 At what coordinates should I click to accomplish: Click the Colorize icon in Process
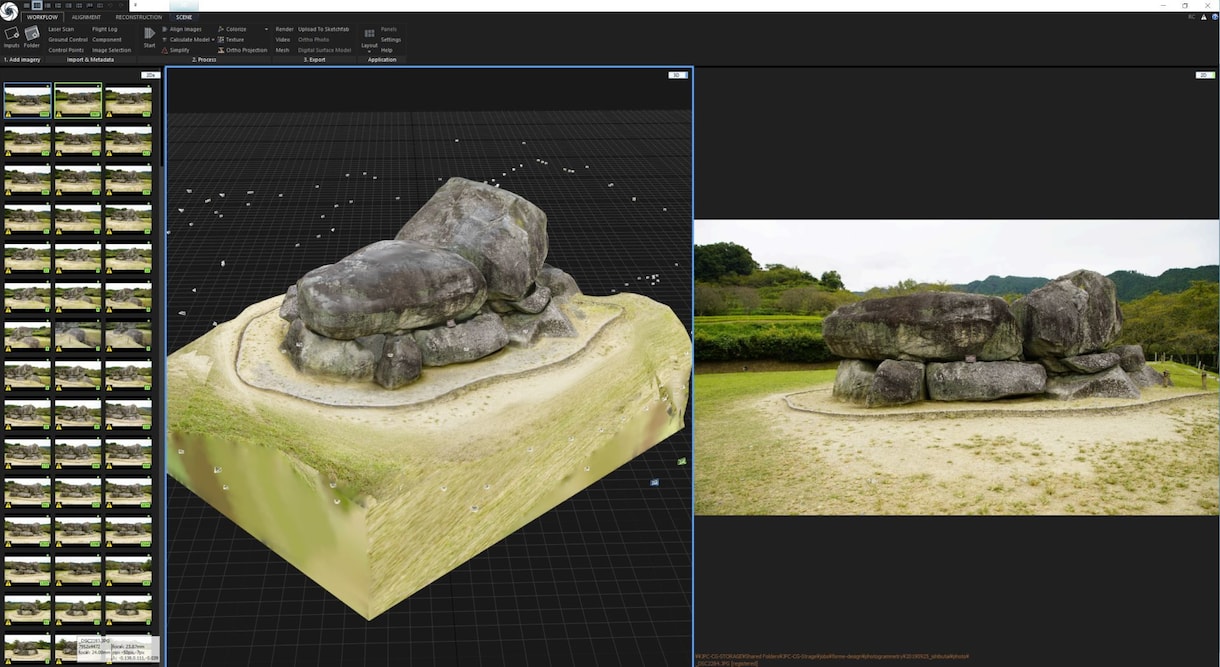(221, 29)
